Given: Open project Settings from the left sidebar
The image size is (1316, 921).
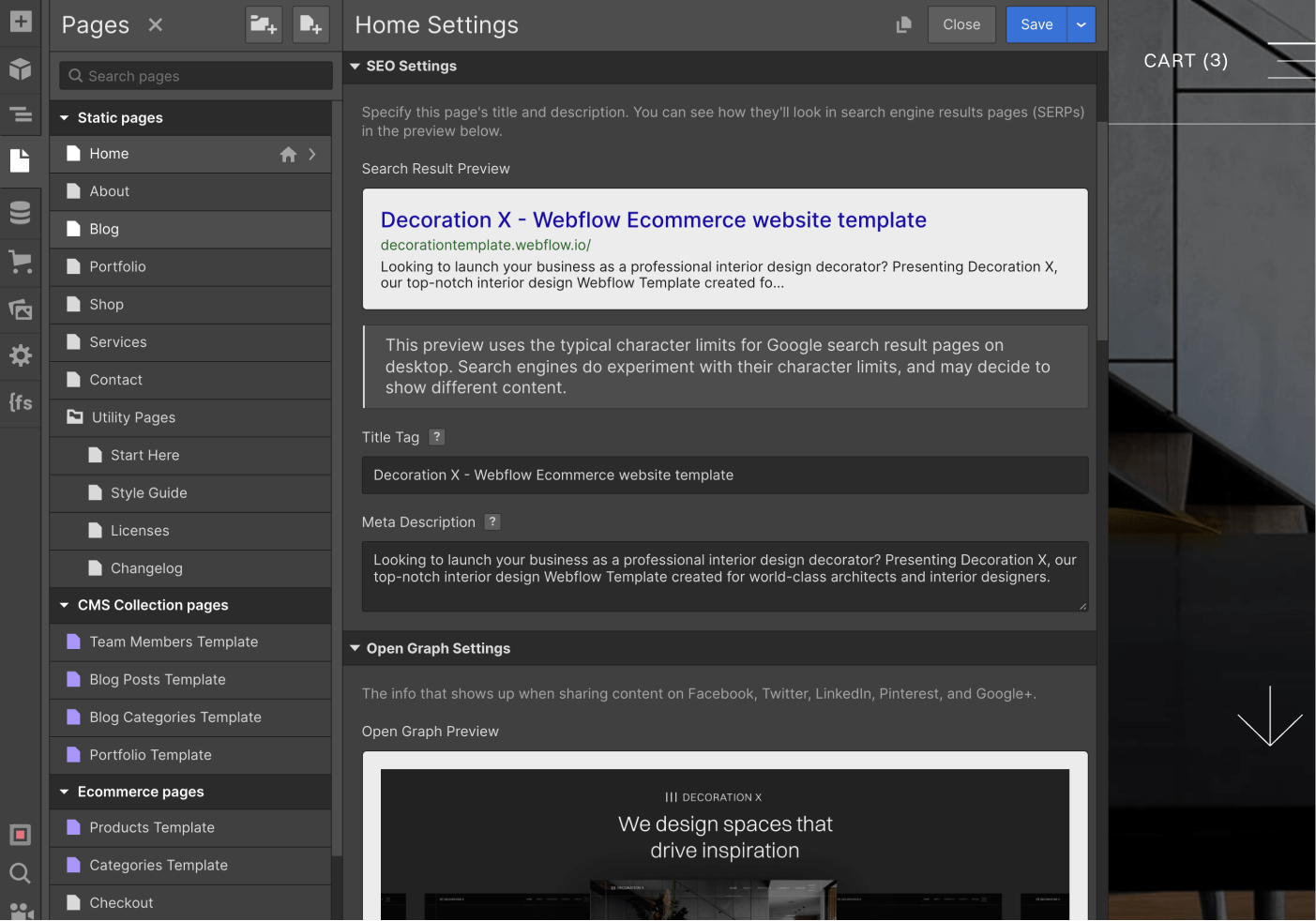Looking at the screenshot, I should click(x=20, y=355).
